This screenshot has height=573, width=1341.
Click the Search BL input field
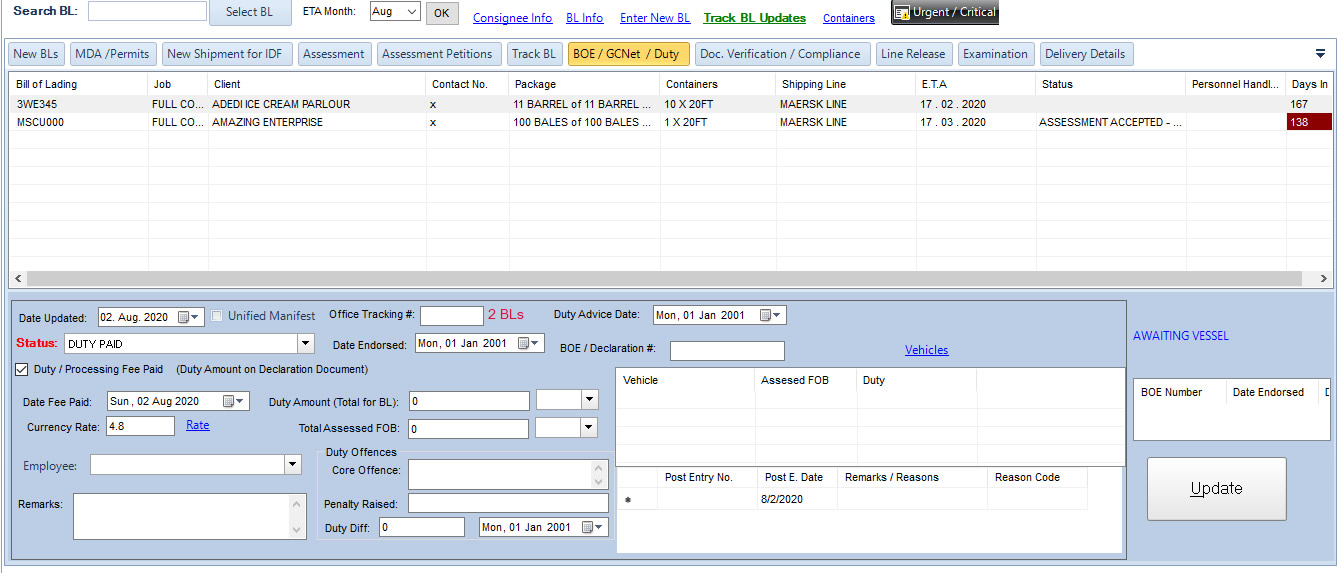point(147,11)
